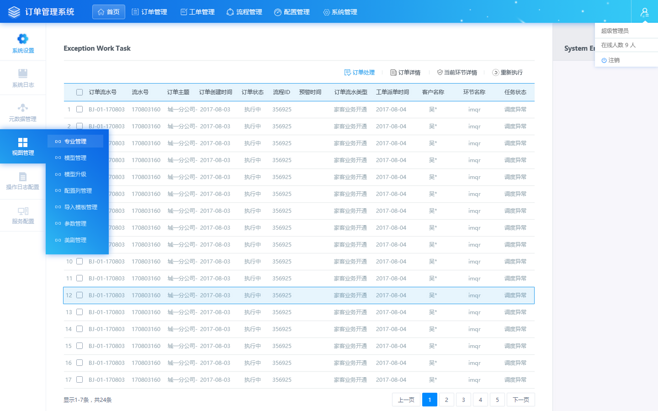Image resolution: width=658 pixels, height=411 pixels.
Task: Click the 订单详情 toolbar icon
Action: (x=393, y=72)
